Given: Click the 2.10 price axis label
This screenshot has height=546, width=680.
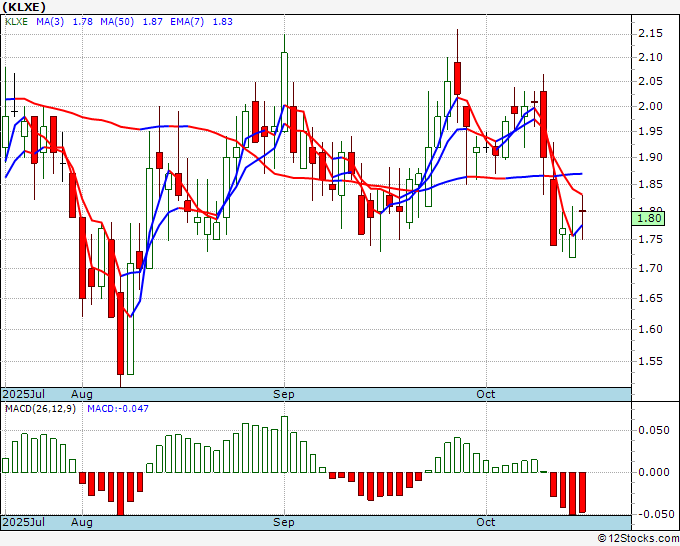Looking at the screenshot, I should coord(651,57).
